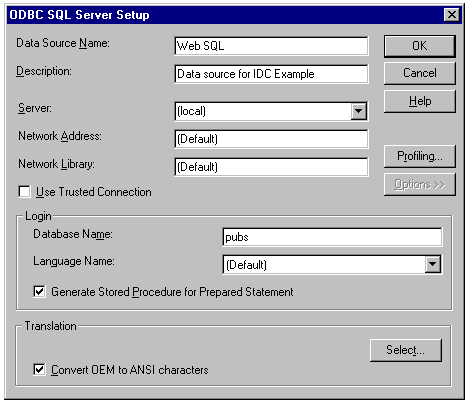Open Help for this dialog

coord(420,101)
